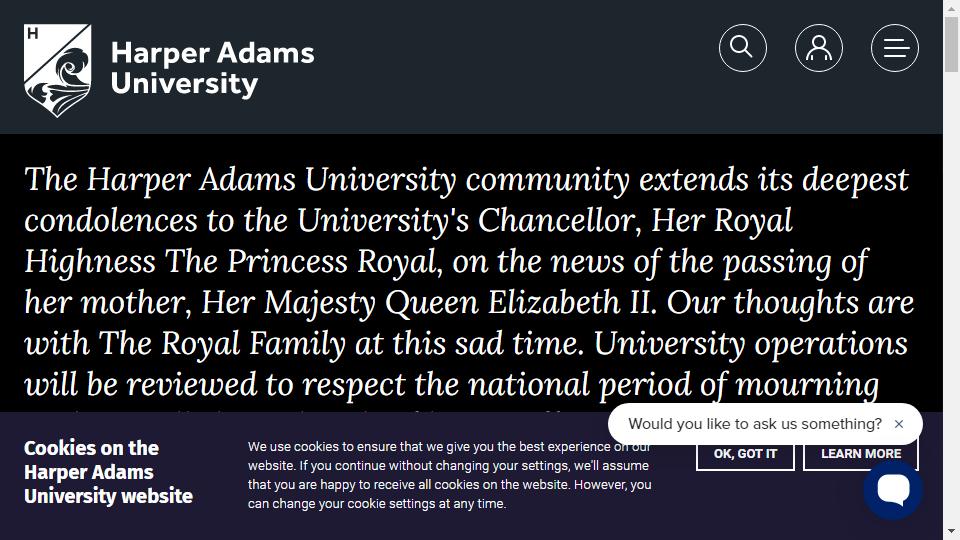Screen dimensions: 960x540
Task: Dismiss the chat prompt with the X
Action: [x=899, y=424]
